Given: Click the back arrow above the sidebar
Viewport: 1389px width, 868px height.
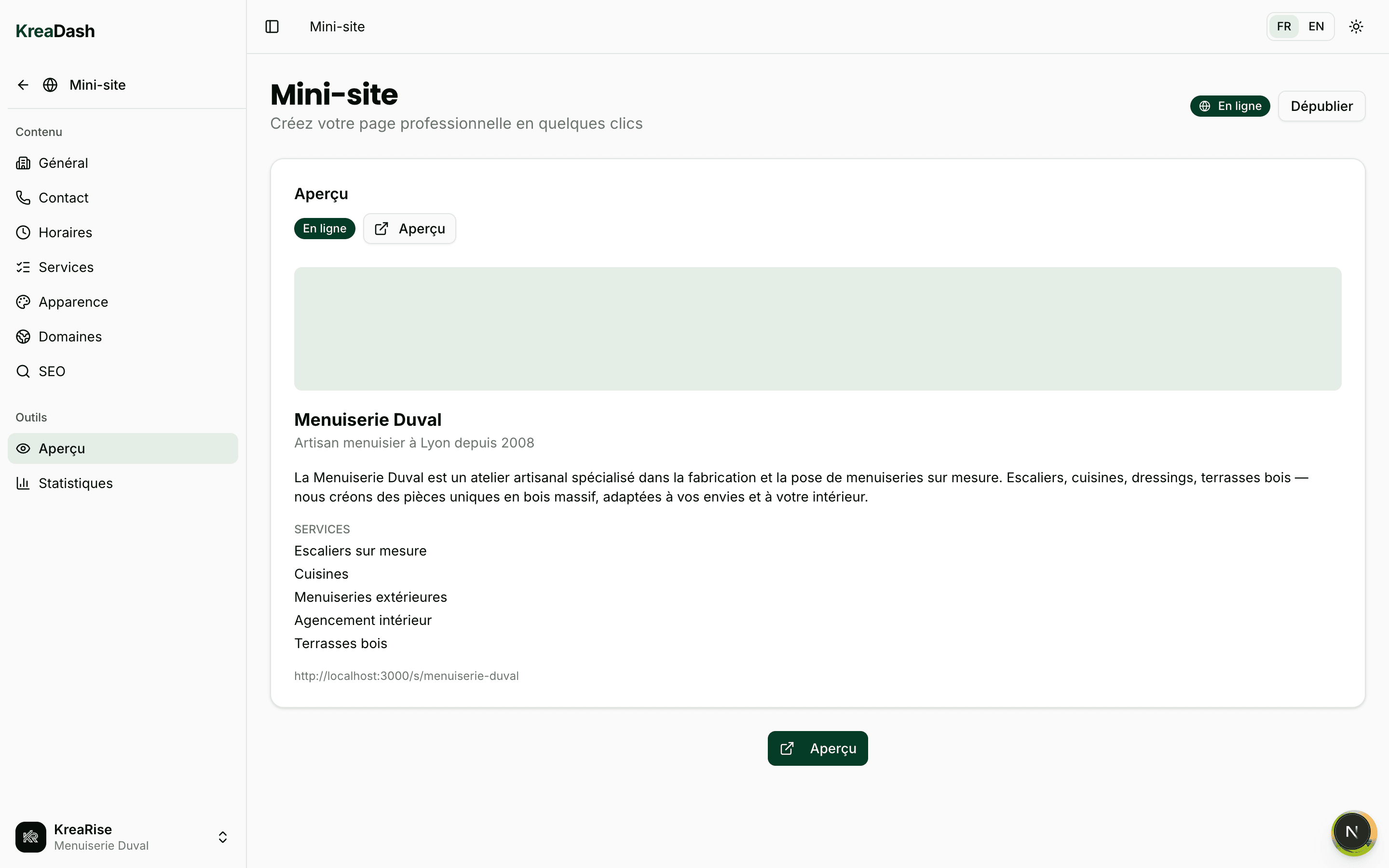Looking at the screenshot, I should click(x=23, y=84).
